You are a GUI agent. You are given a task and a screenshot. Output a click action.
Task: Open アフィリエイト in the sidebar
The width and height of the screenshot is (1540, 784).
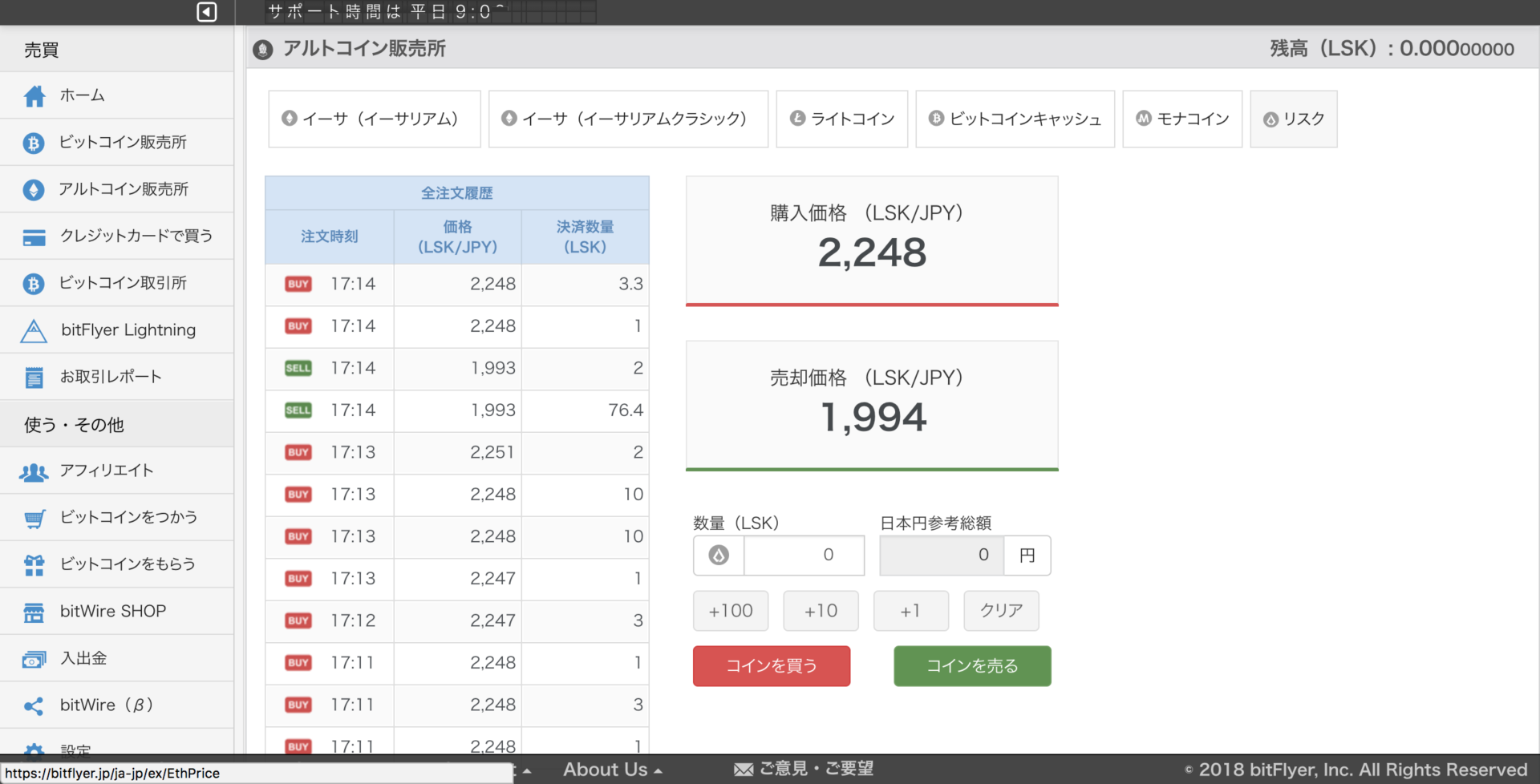click(x=117, y=471)
